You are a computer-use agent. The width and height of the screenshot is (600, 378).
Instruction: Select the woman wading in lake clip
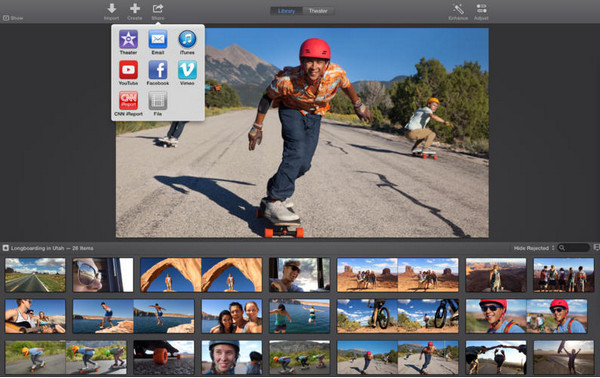pos(299,316)
